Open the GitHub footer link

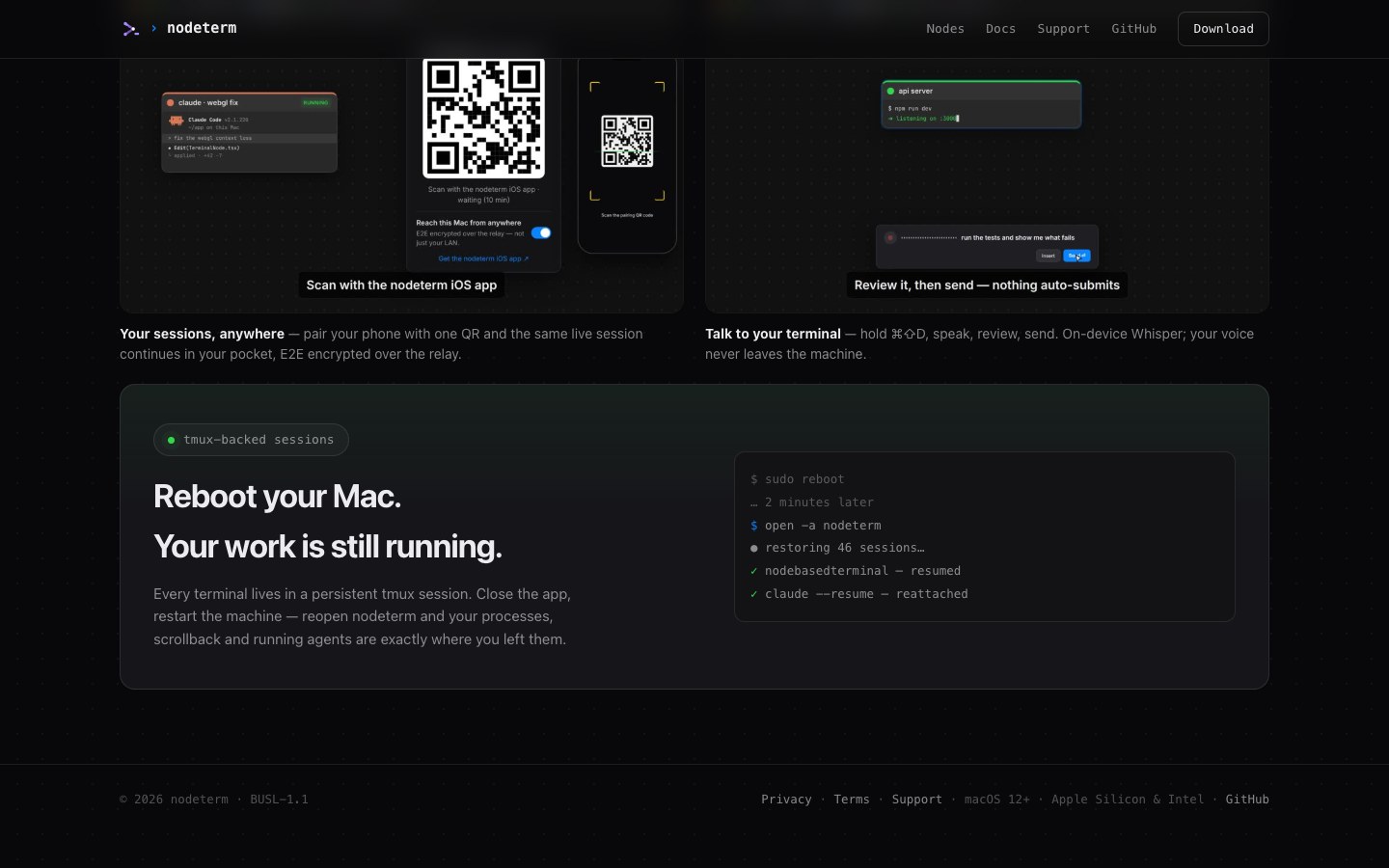coord(1247,800)
